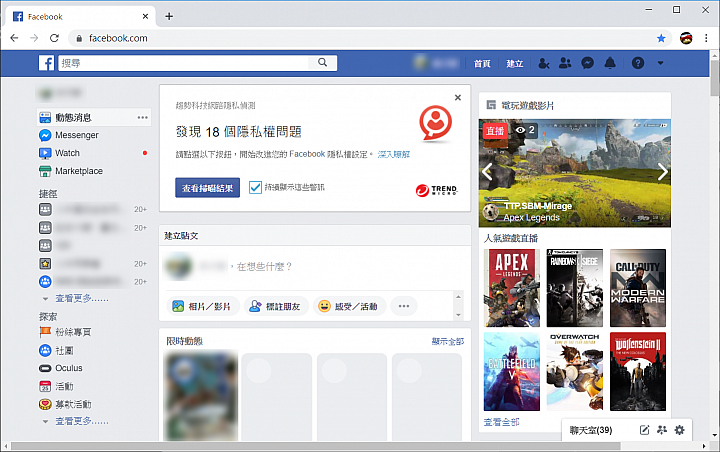The width and height of the screenshot is (720, 452).
Task: Click the Facebook logo in the blue bar
Action: (46, 63)
